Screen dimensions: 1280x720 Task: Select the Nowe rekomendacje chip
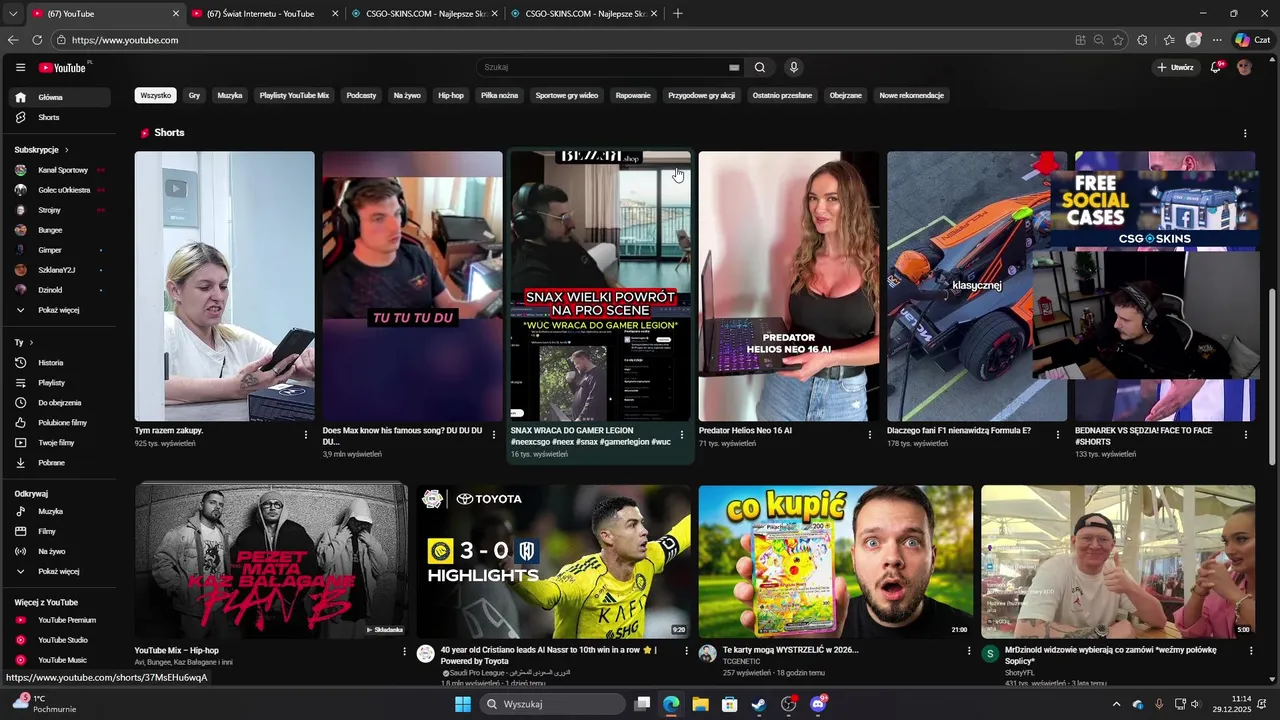(x=912, y=95)
